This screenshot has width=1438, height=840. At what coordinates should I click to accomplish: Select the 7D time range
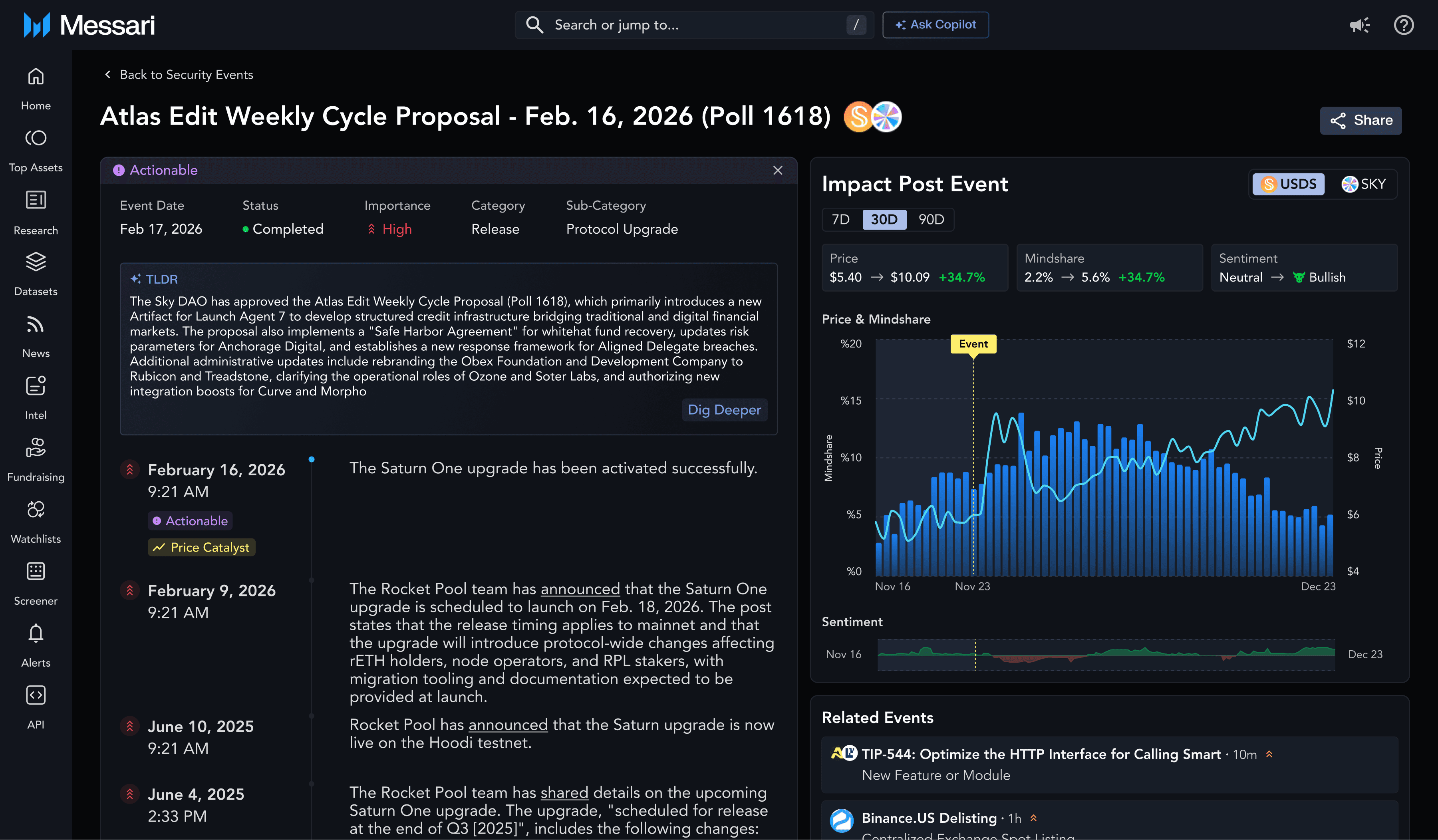point(840,219)
